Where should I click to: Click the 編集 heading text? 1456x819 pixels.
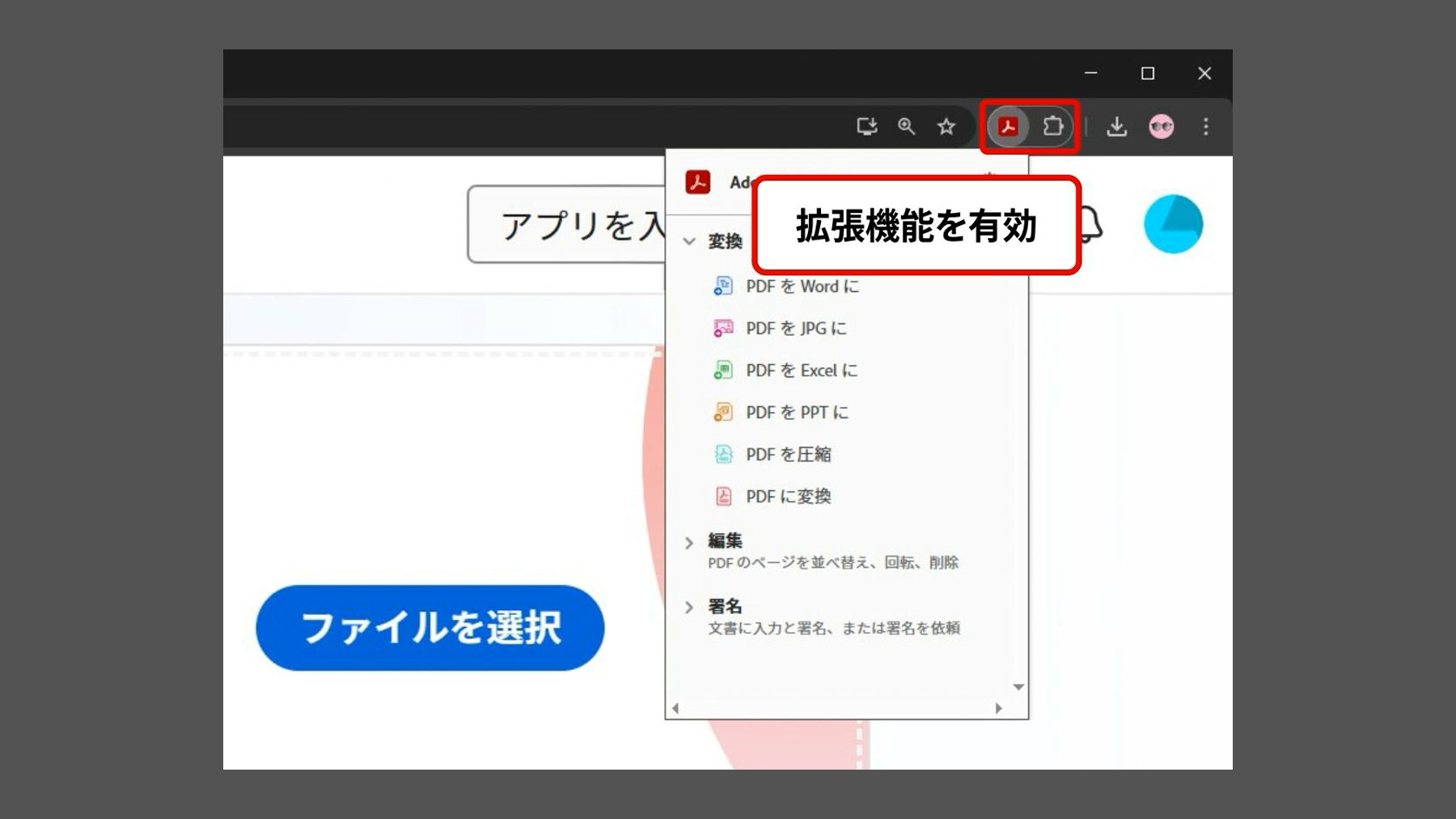tap(725, 541)
